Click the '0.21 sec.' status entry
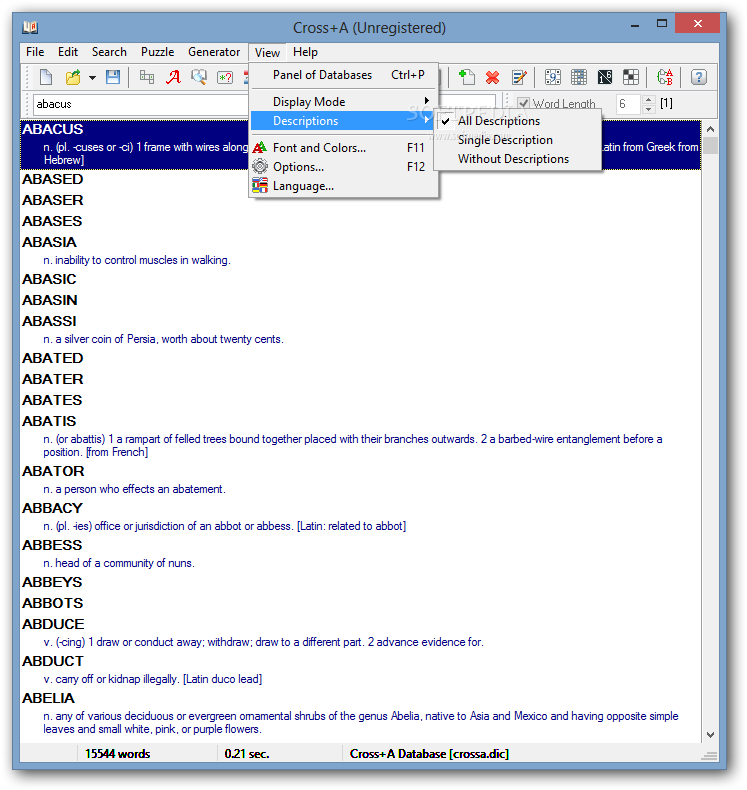Viewport: 747px width, 790px height. [x=247, y=754]
